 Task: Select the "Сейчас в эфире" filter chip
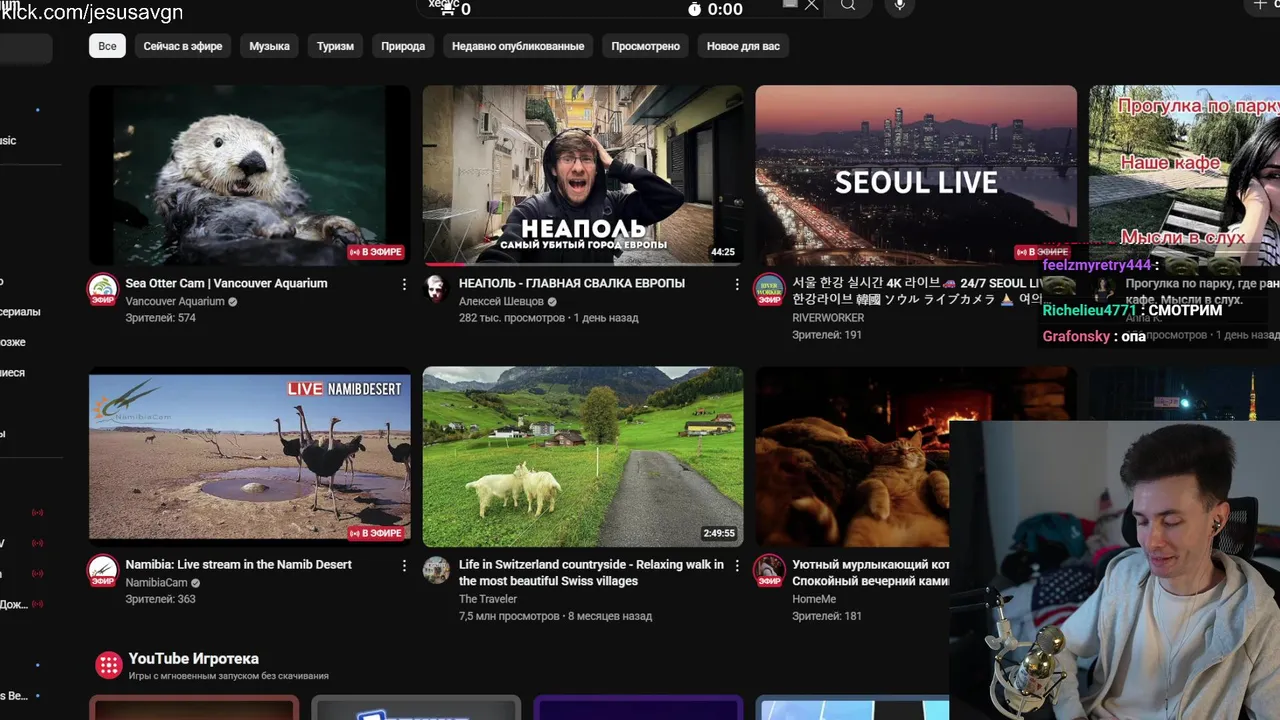(183, 46)
